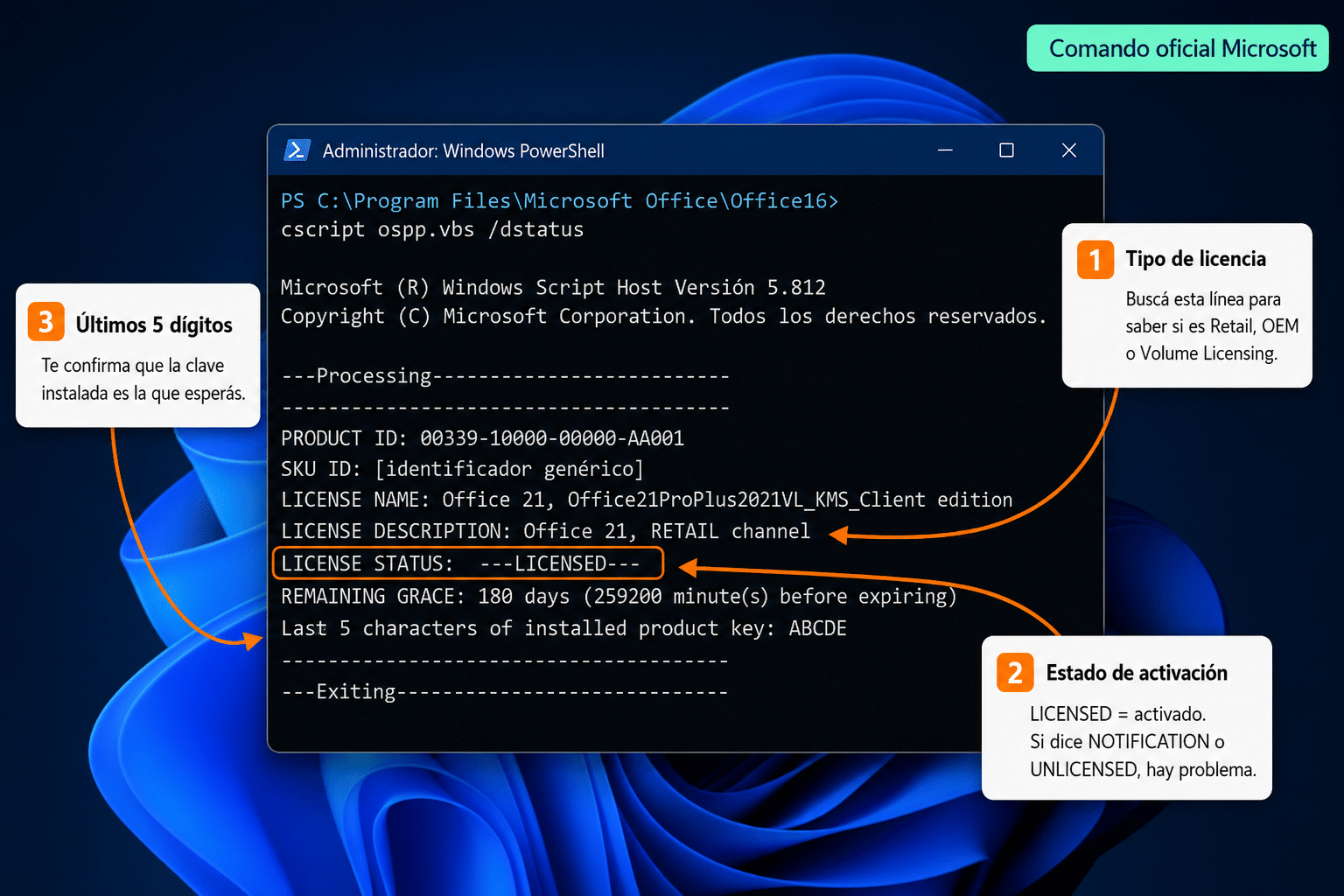Click the Copyright Microsoft Corporation line
This screenshot has height=896, width=1344.
(x=663, y=316)
